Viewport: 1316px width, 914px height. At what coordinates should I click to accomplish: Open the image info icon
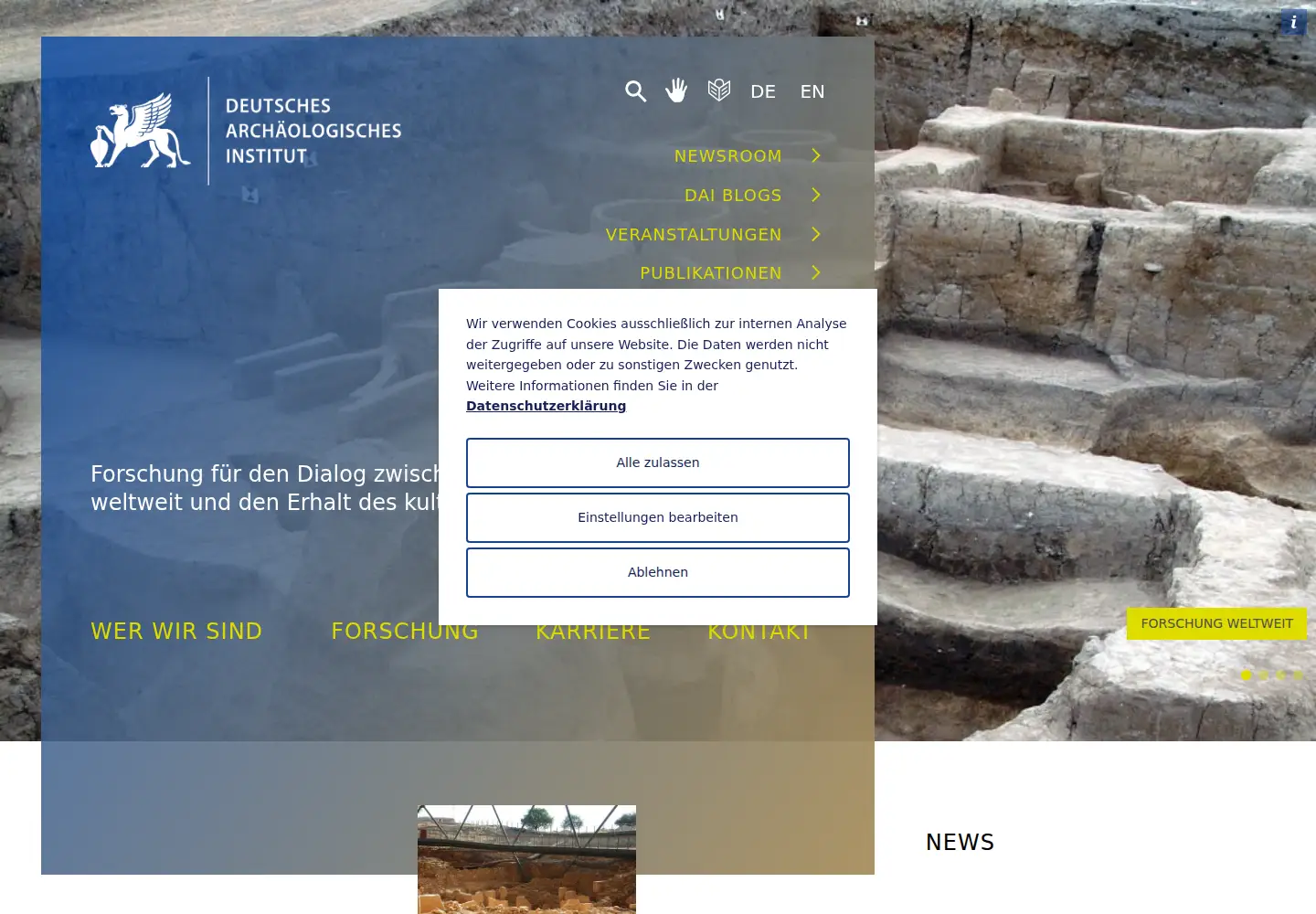(1293, 22)
